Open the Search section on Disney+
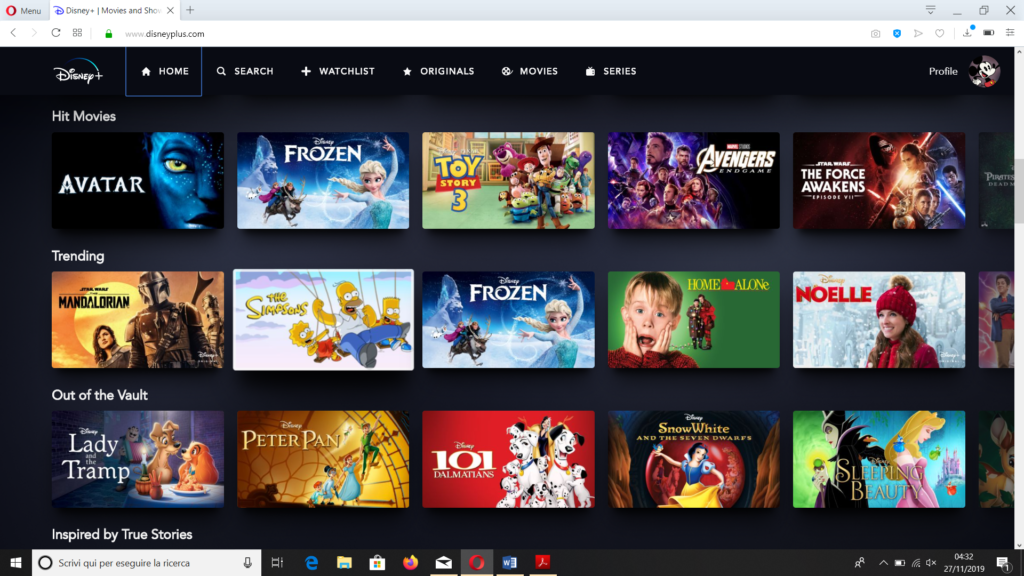Image resolution: width=1024 pixels, height=576 pixels. click(x=244, y=71)
